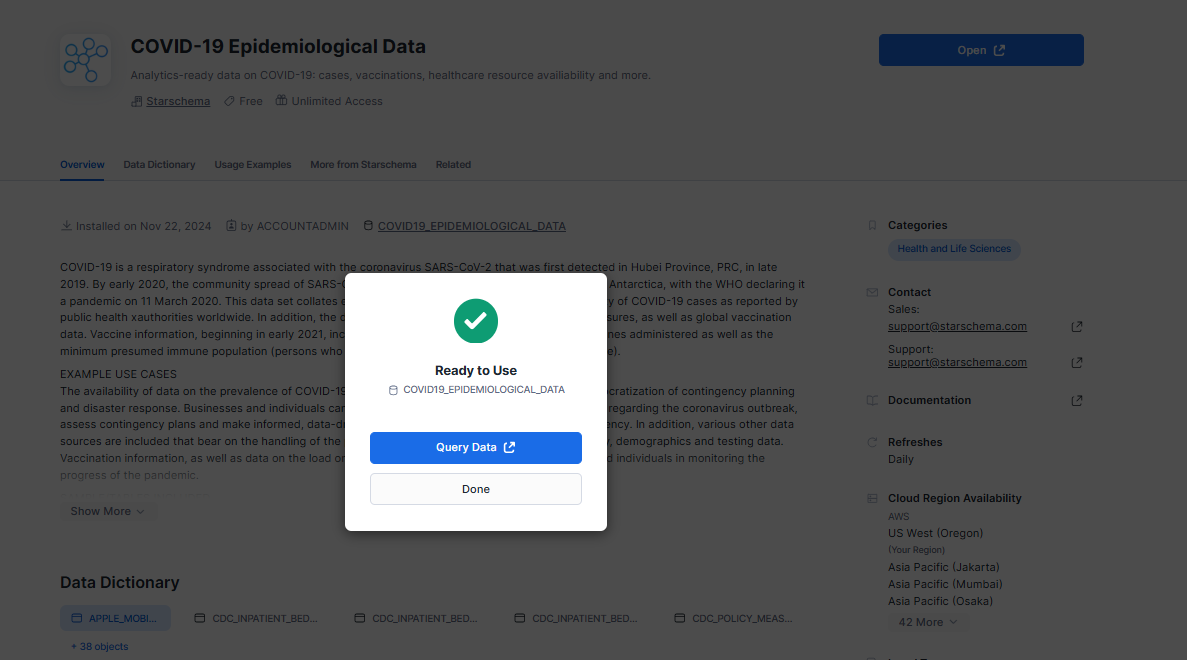Screen dimensions: 1187x660
Task: Open the Usage Examples tab
Action: click(253, 165)
